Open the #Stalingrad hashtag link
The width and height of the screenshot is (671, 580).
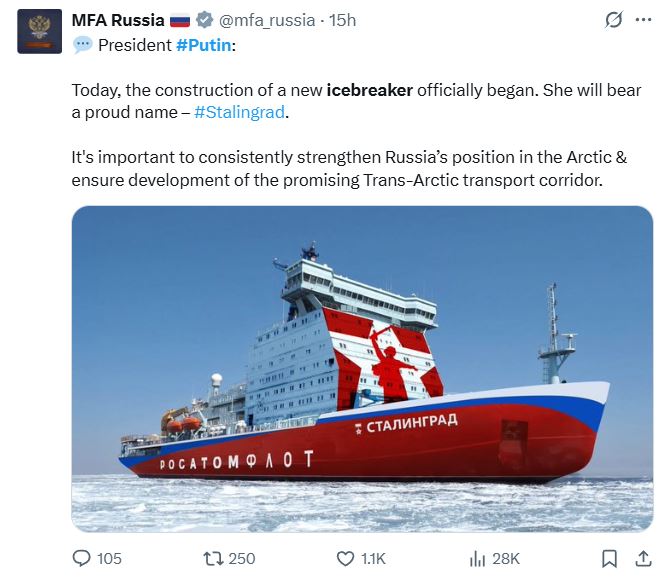click(x=239, y=114)
